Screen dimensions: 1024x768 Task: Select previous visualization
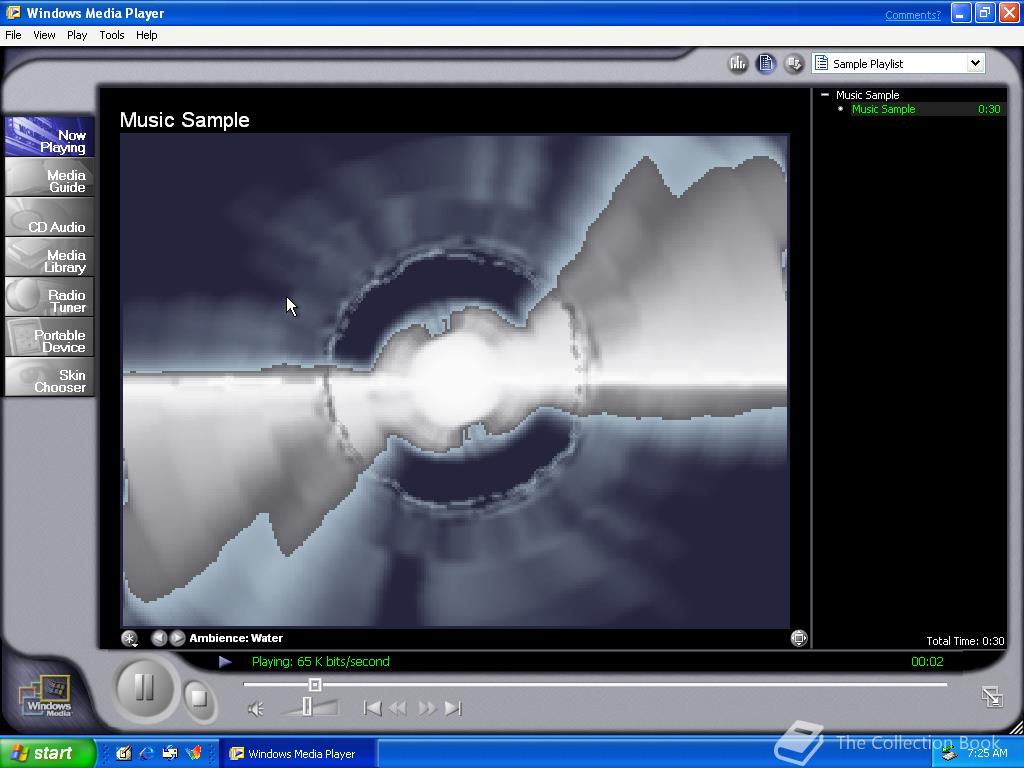click(x=159, y=638)
